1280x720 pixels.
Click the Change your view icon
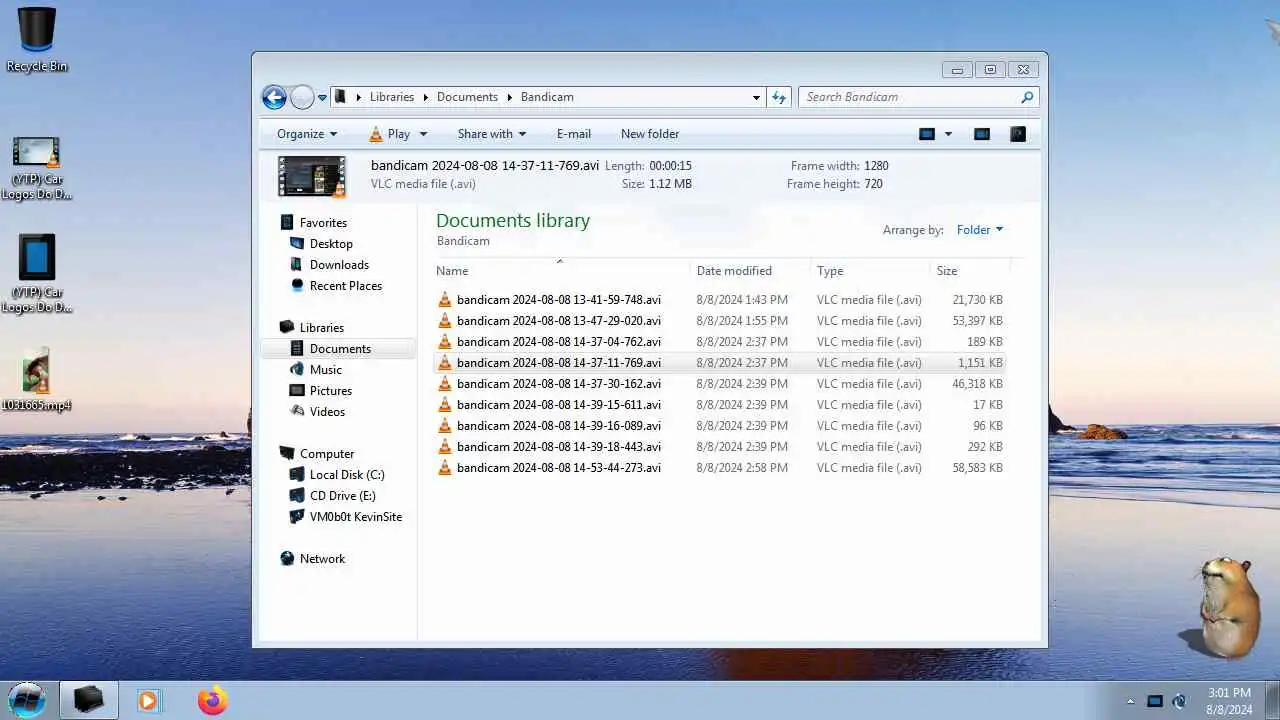(927, 134)
